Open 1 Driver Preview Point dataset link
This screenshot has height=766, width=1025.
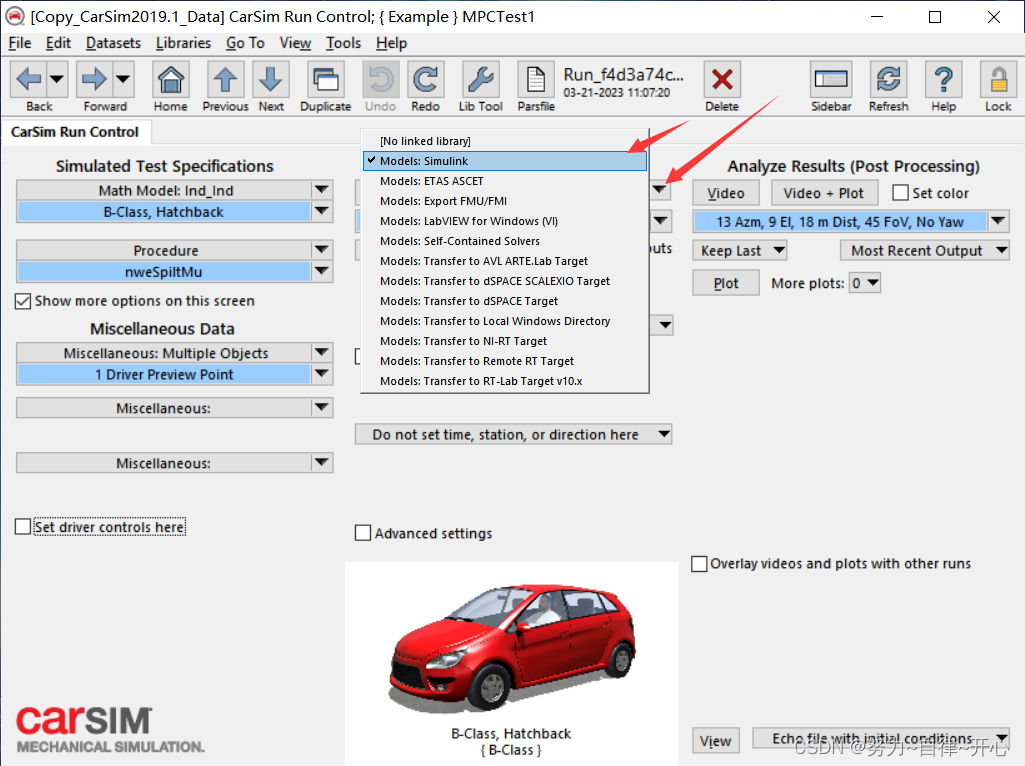pyautogui.click(x=163, y=375)
